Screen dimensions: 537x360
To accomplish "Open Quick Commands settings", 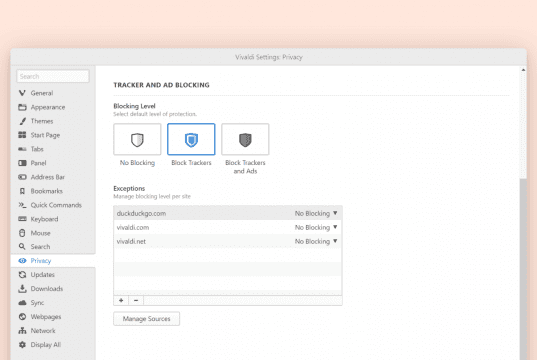I will (56, 205).
